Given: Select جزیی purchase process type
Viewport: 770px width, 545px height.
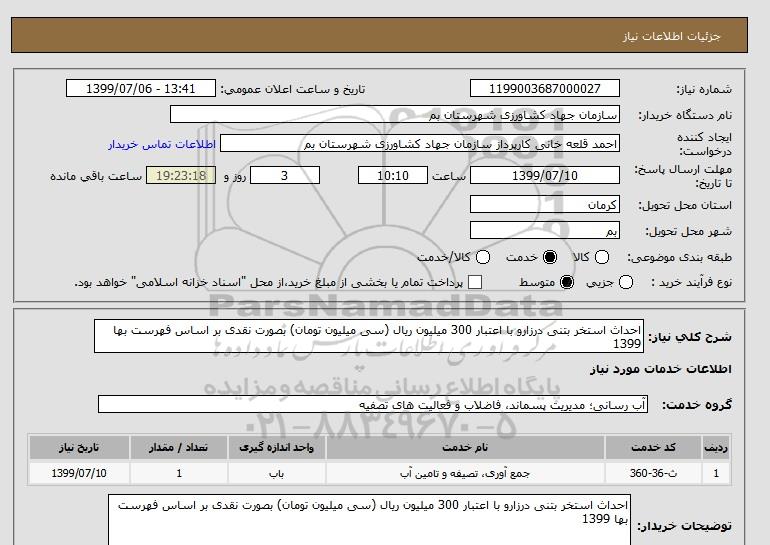Looking at the screenshot, I should pos(627,283).
